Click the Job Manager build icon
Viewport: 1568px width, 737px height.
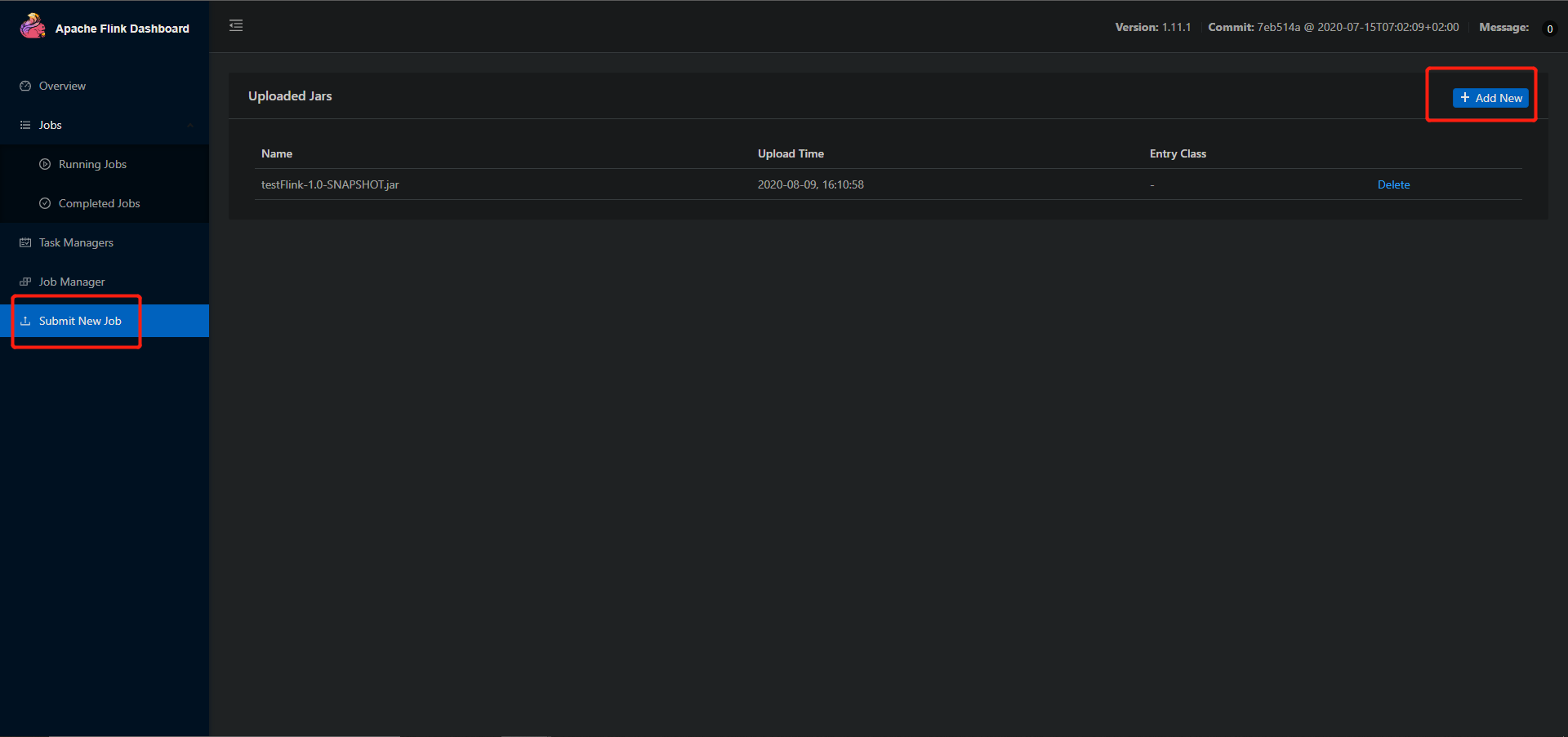tap(25, 282)
